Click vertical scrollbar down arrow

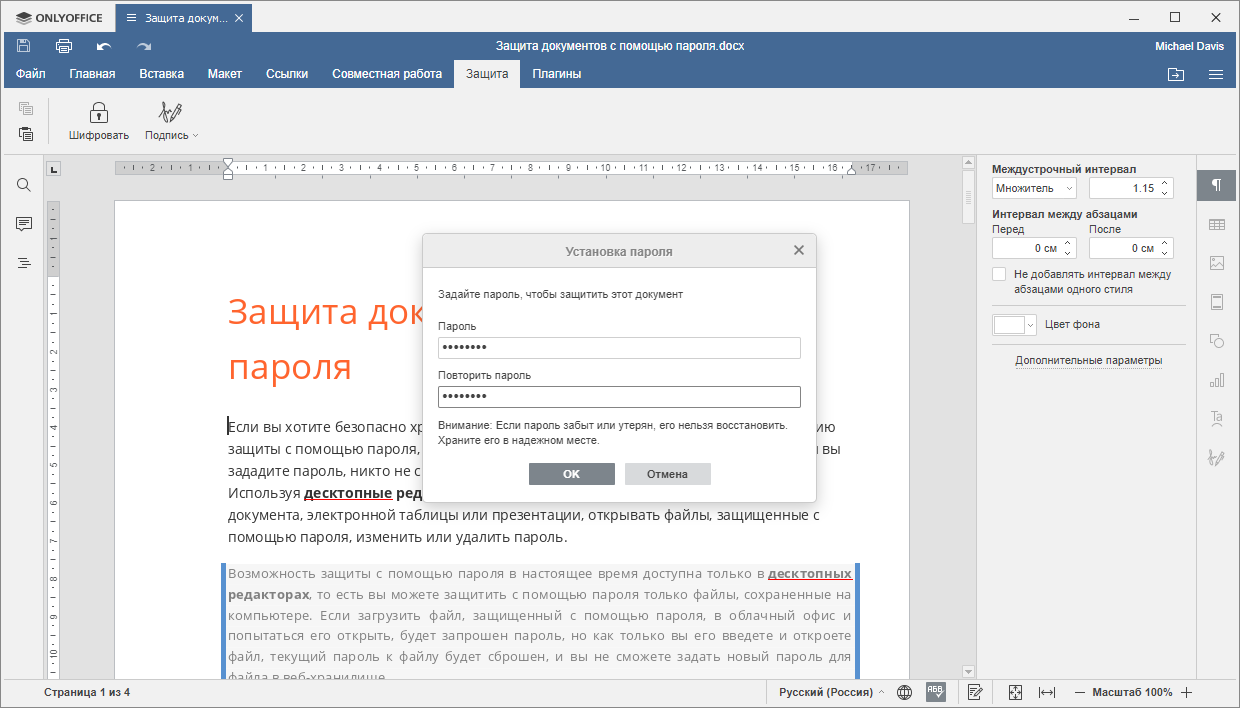click(968, 671)
